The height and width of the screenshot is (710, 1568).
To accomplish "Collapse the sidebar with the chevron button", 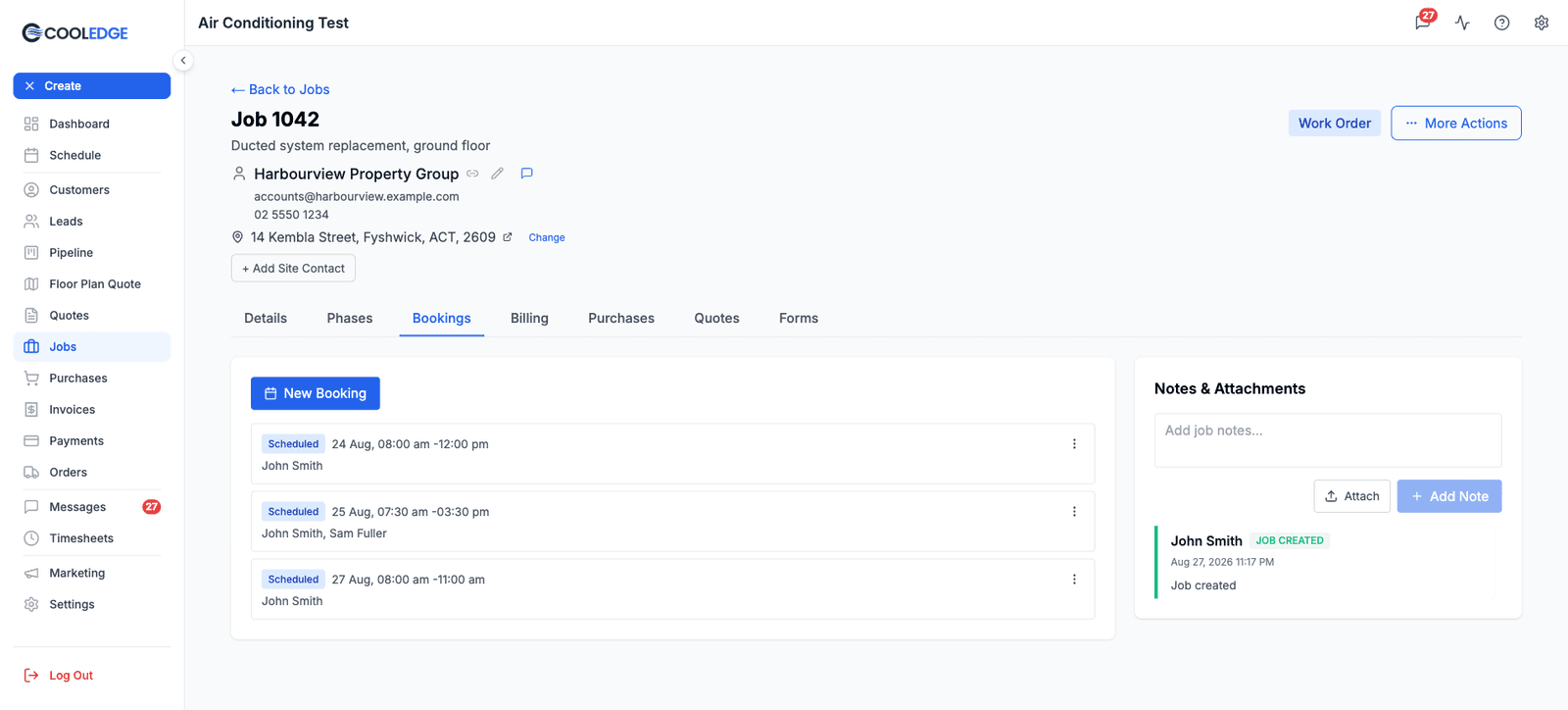I will tap(183, 61).
